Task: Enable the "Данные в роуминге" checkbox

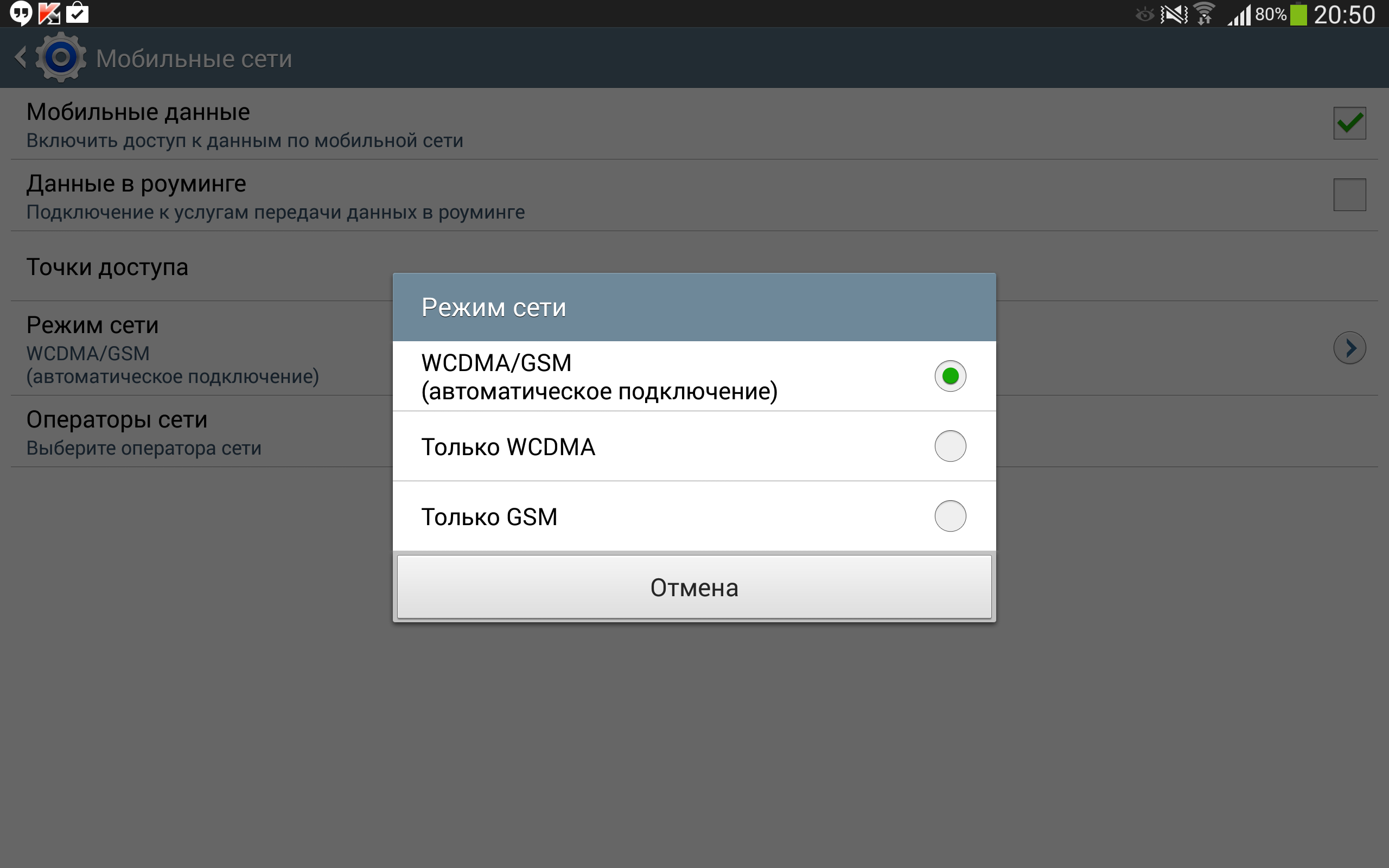Action: pos(1349,195)
